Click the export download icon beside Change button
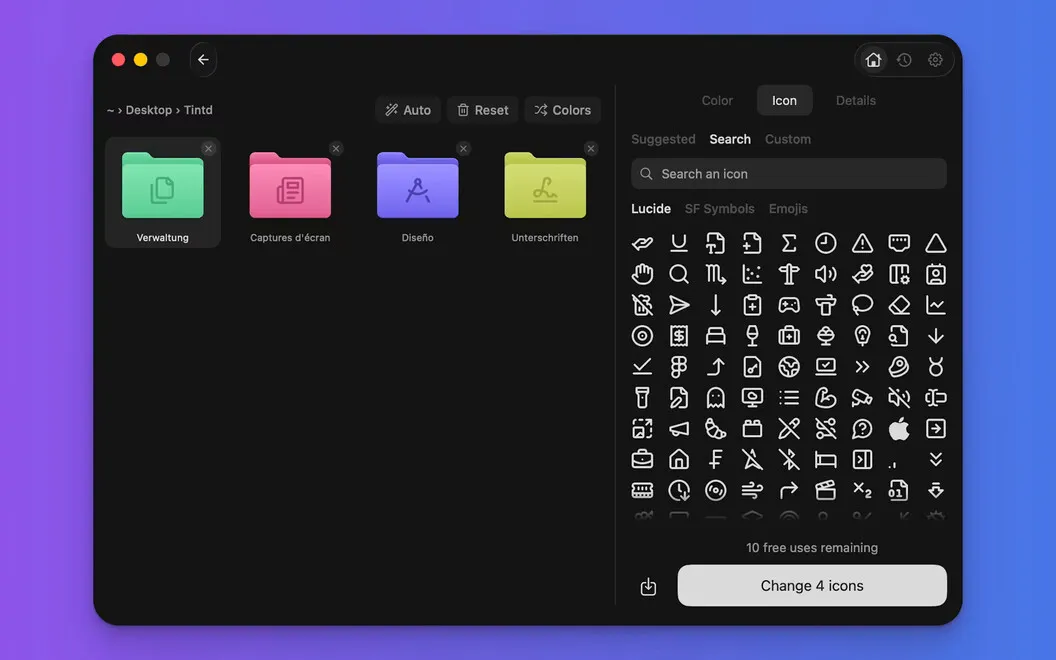1056x660 pixels. point(648,587)
